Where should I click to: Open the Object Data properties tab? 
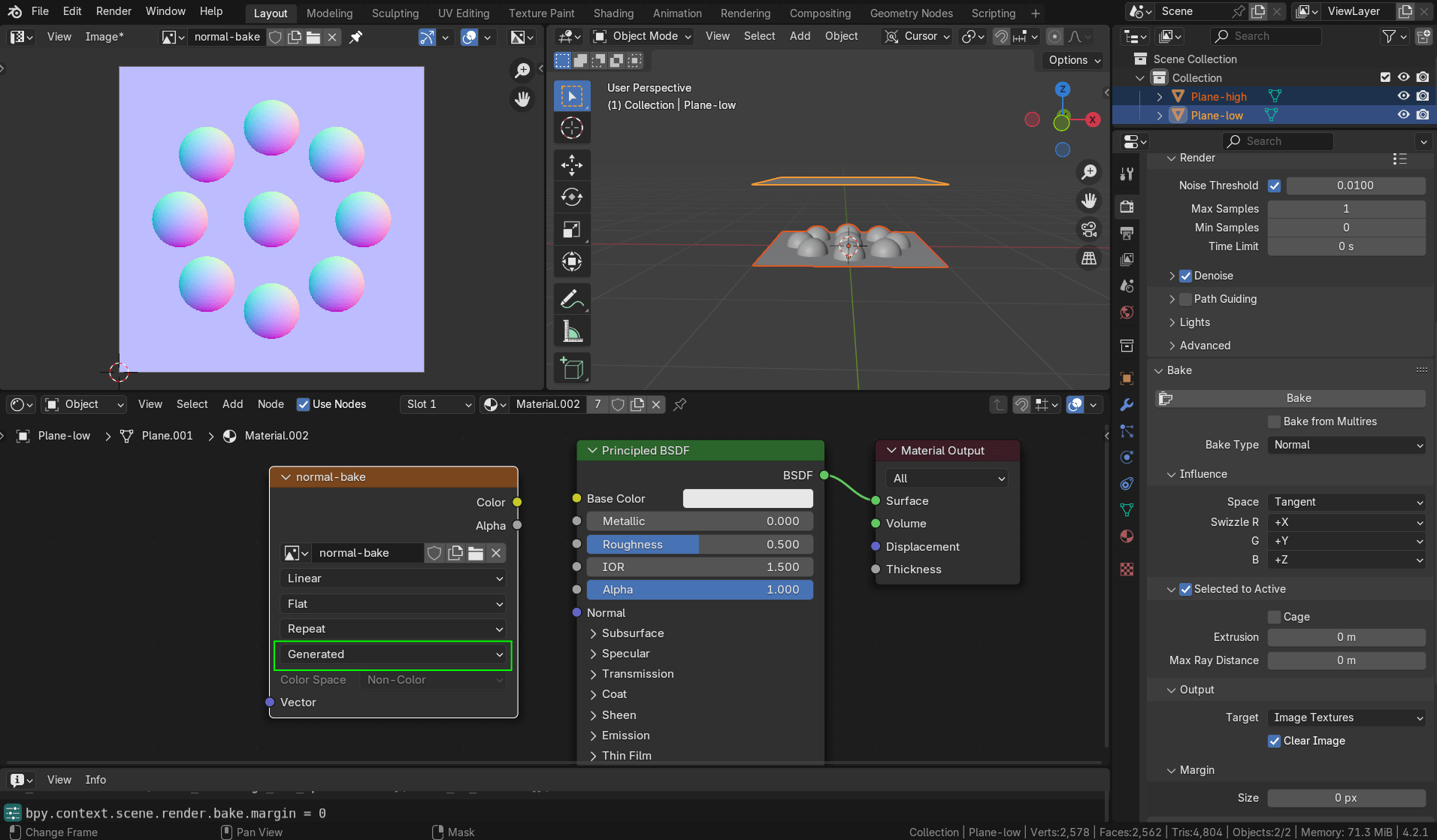[1127, 510]
